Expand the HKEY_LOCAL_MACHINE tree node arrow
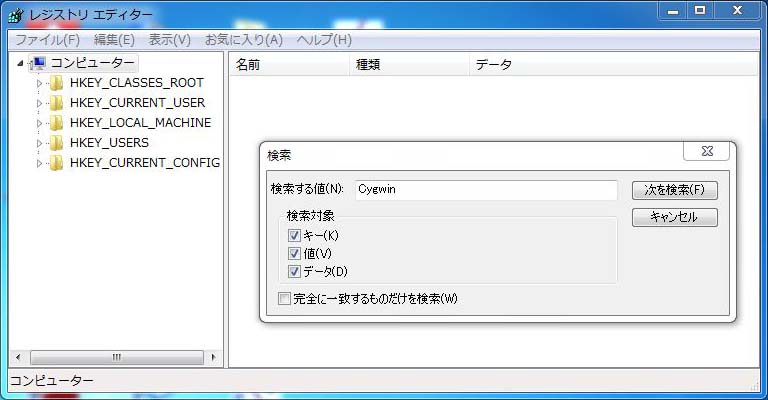 (40, 123)
